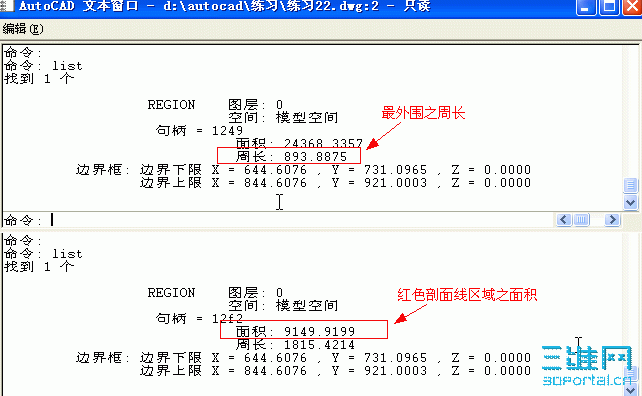642x396 pixels.
Task: Maximize the AutoCAD text window
Action: click(609, 7)
